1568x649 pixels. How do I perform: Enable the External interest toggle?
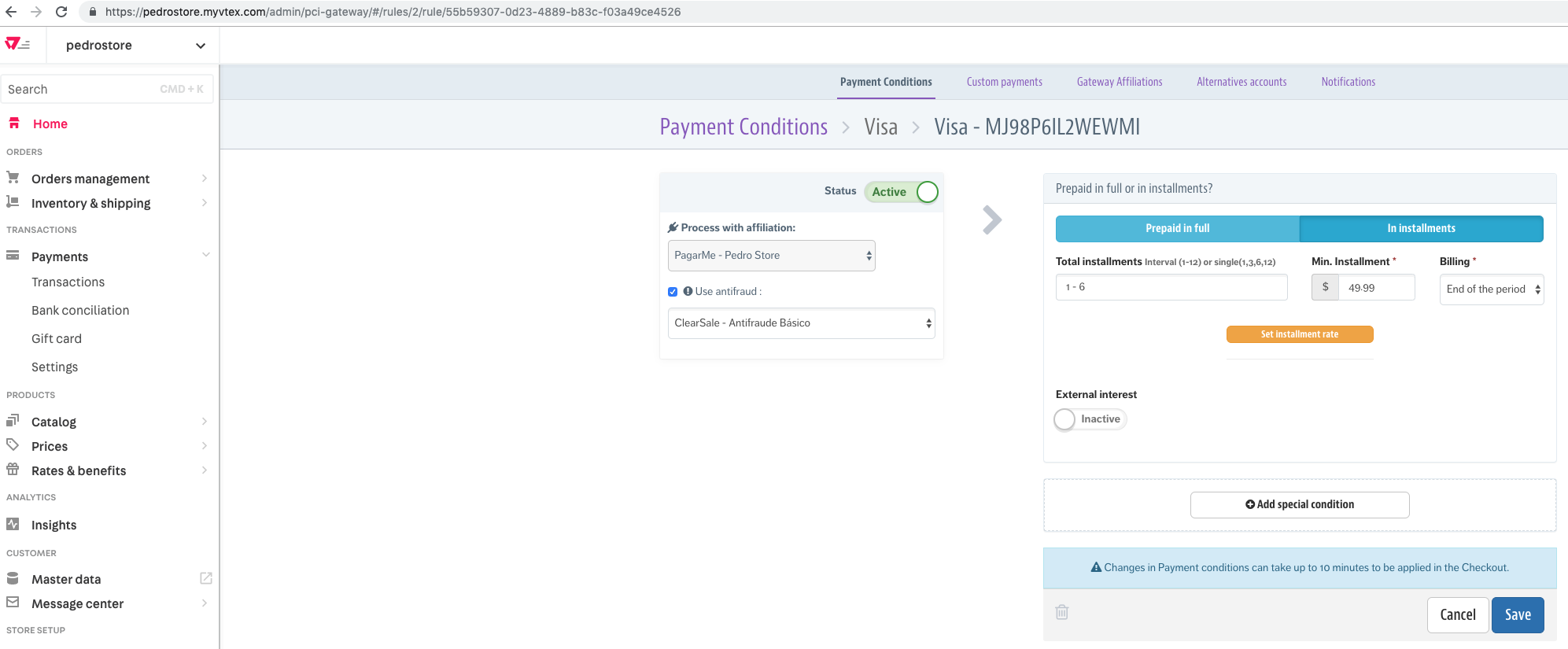point(1090,419)
